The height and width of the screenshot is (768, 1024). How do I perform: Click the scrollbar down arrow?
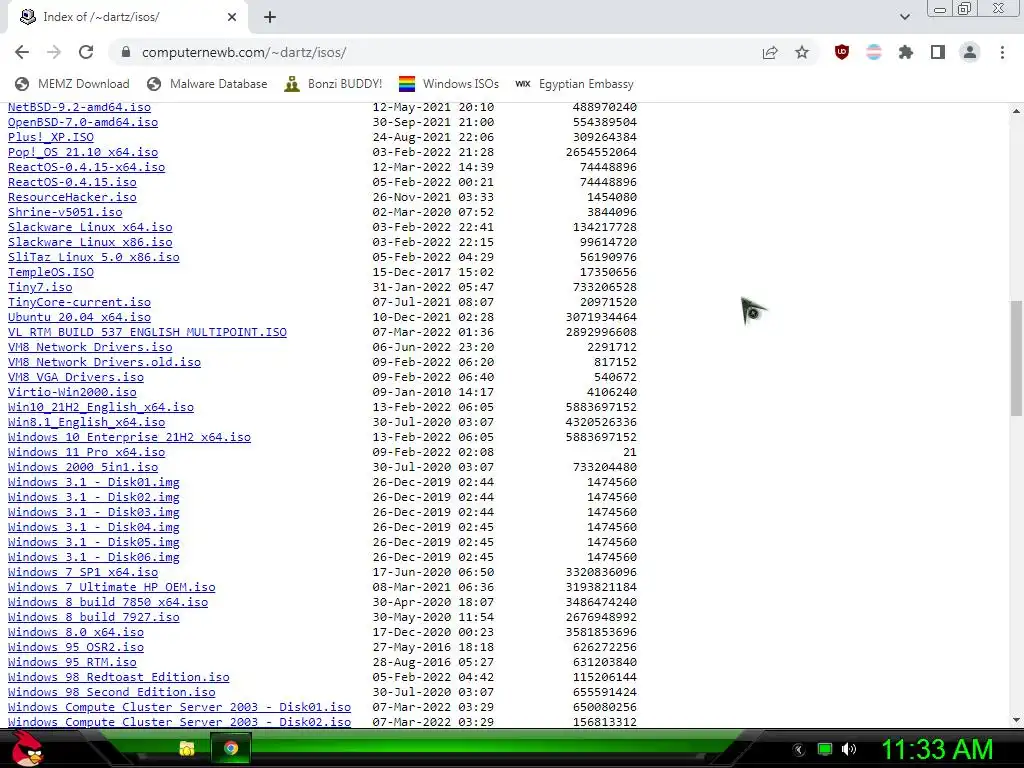[1016, 720]
